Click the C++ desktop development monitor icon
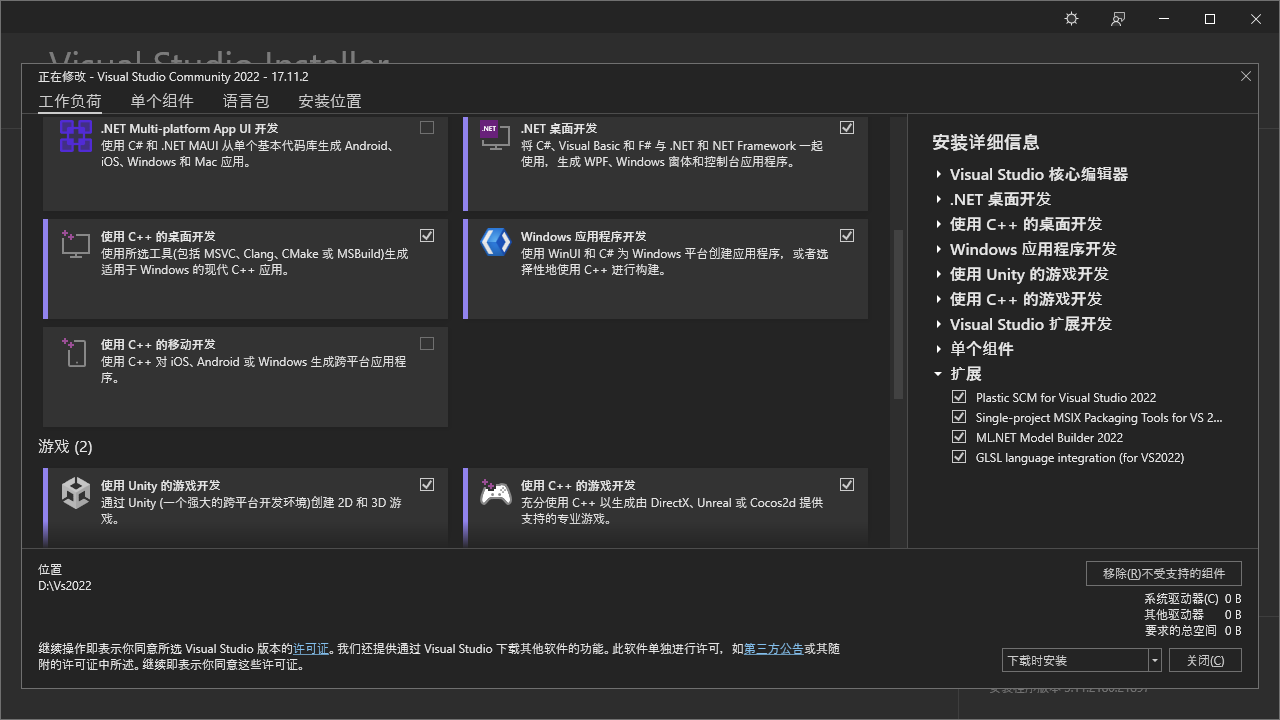 76,244
